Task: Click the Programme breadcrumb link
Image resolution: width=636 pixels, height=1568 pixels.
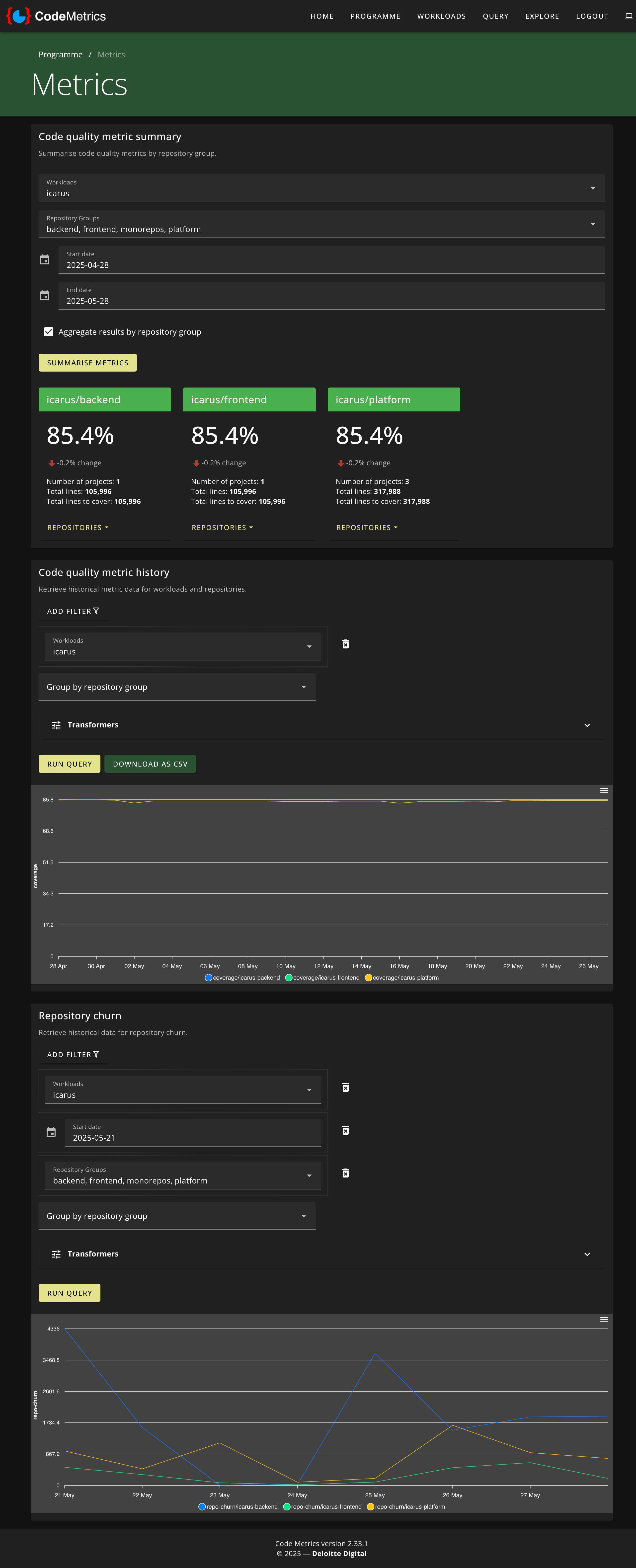Action: tap(60, 55)
